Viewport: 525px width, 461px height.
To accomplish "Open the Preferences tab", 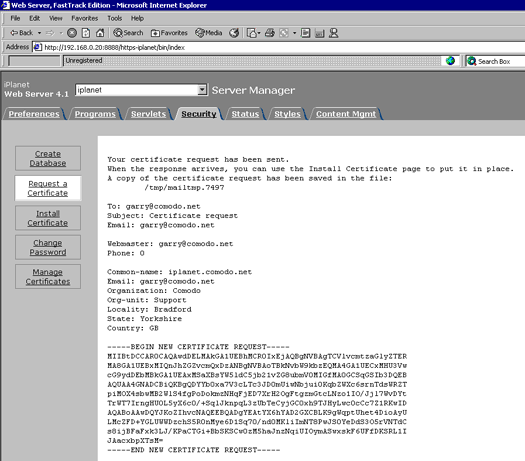I will [34, 114].
